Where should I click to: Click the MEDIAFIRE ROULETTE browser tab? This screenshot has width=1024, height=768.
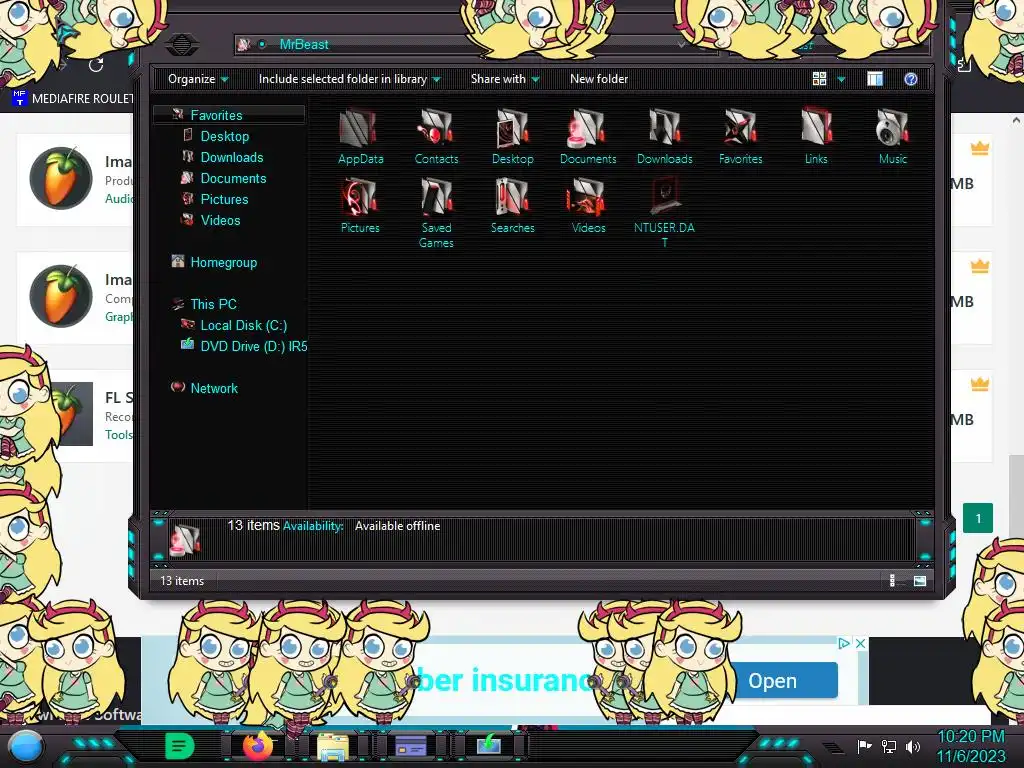[x=72, y=99]
